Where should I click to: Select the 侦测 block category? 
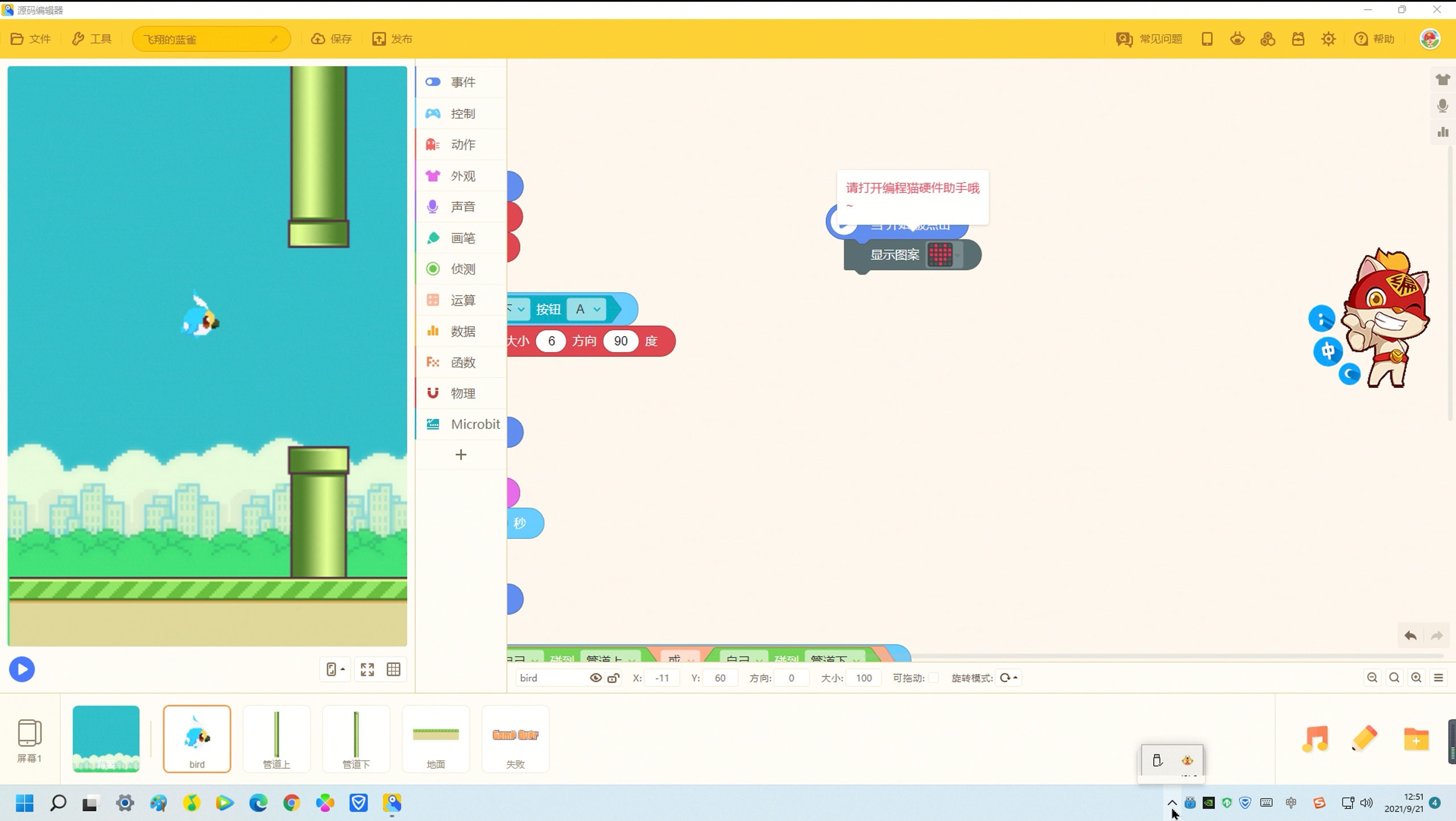coord(461,269)
